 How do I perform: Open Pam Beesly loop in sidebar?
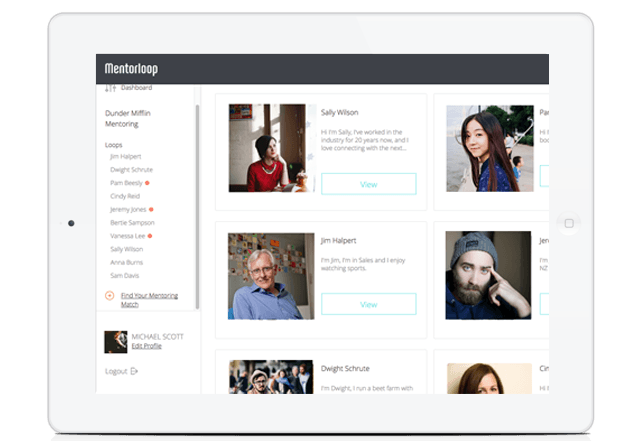[126, 183]
